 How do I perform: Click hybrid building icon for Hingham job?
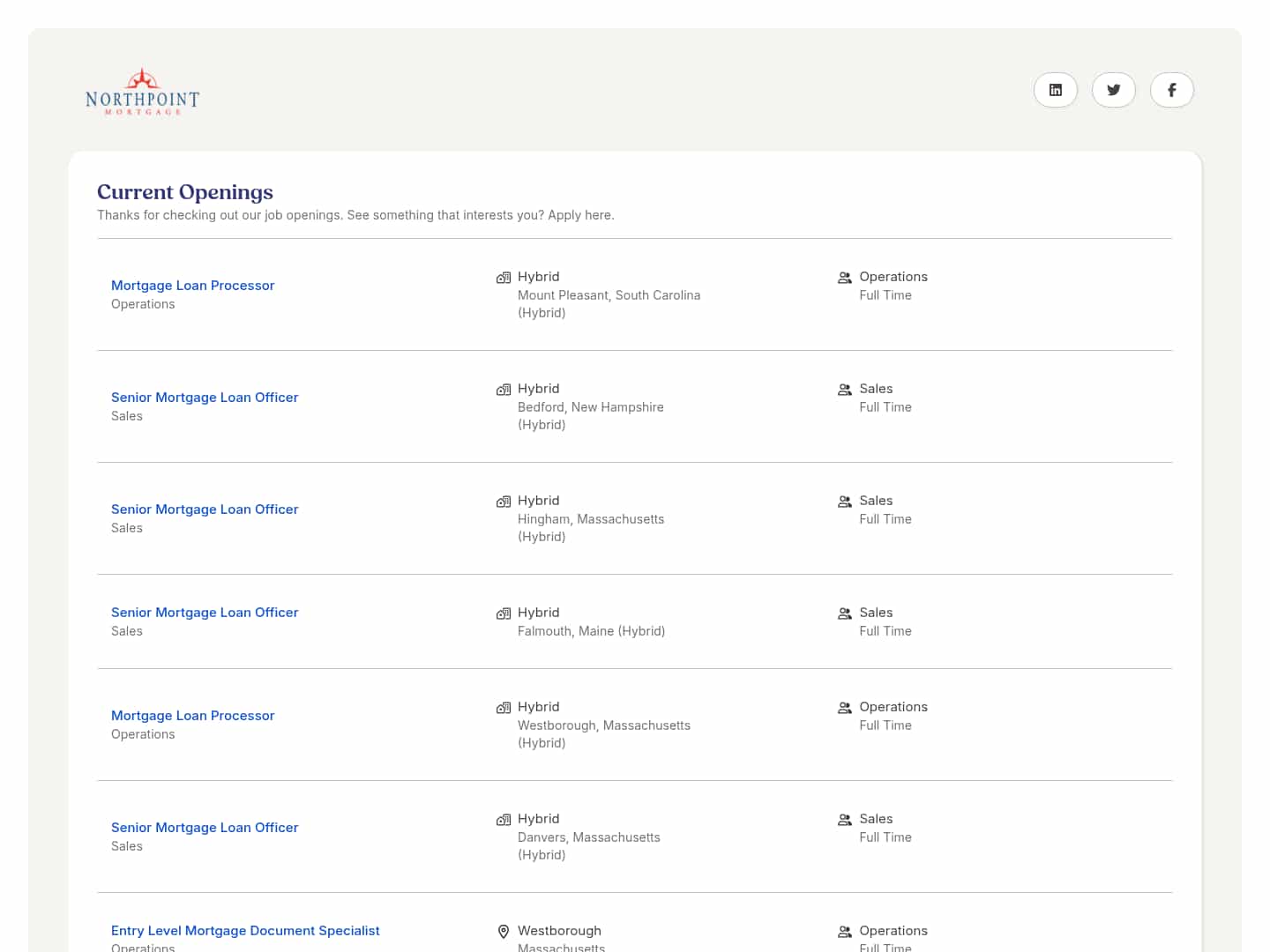coord(504,502)
